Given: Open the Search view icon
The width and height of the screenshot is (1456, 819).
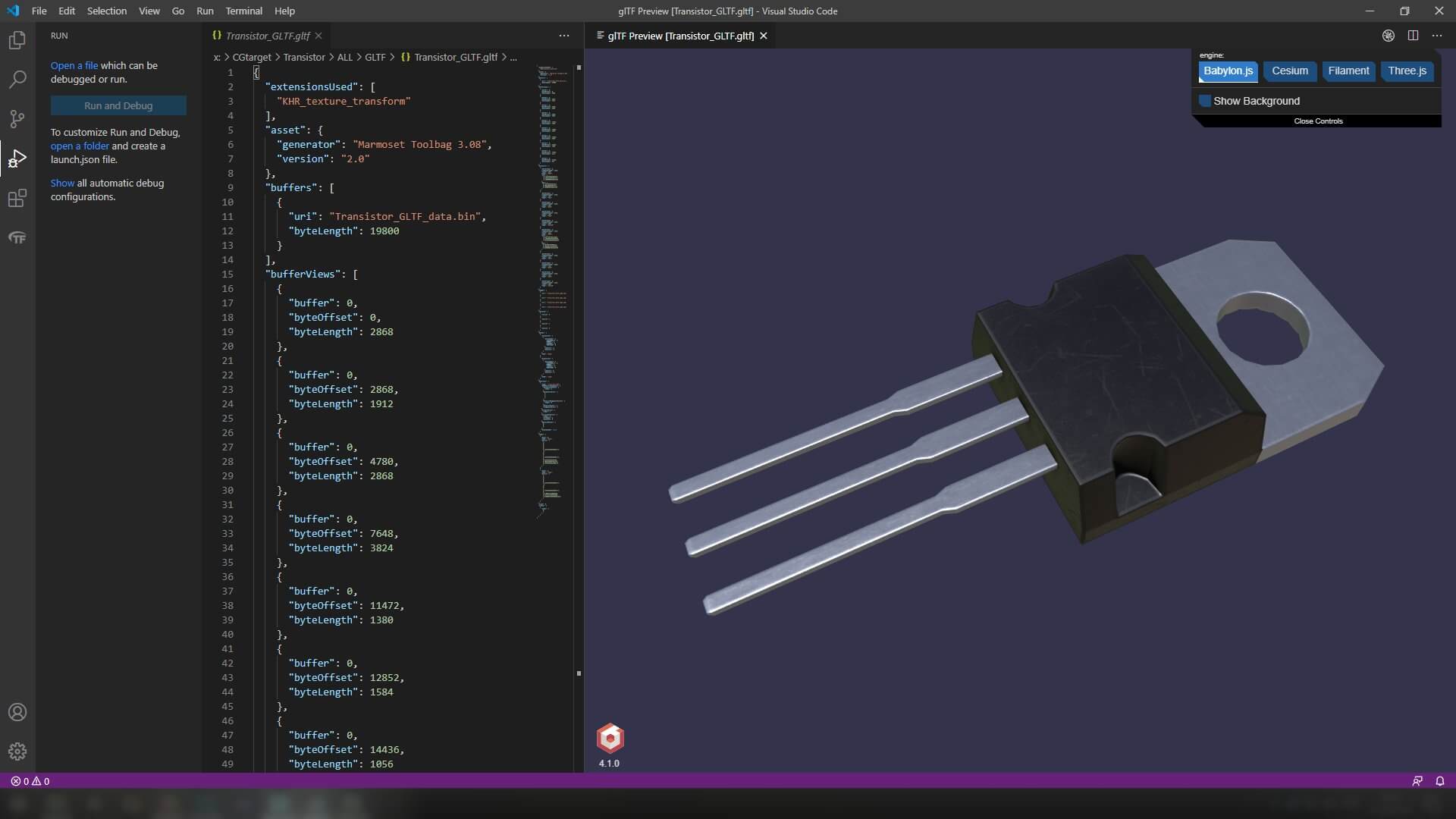Looking at the screenshot, I should coord(17,80).
